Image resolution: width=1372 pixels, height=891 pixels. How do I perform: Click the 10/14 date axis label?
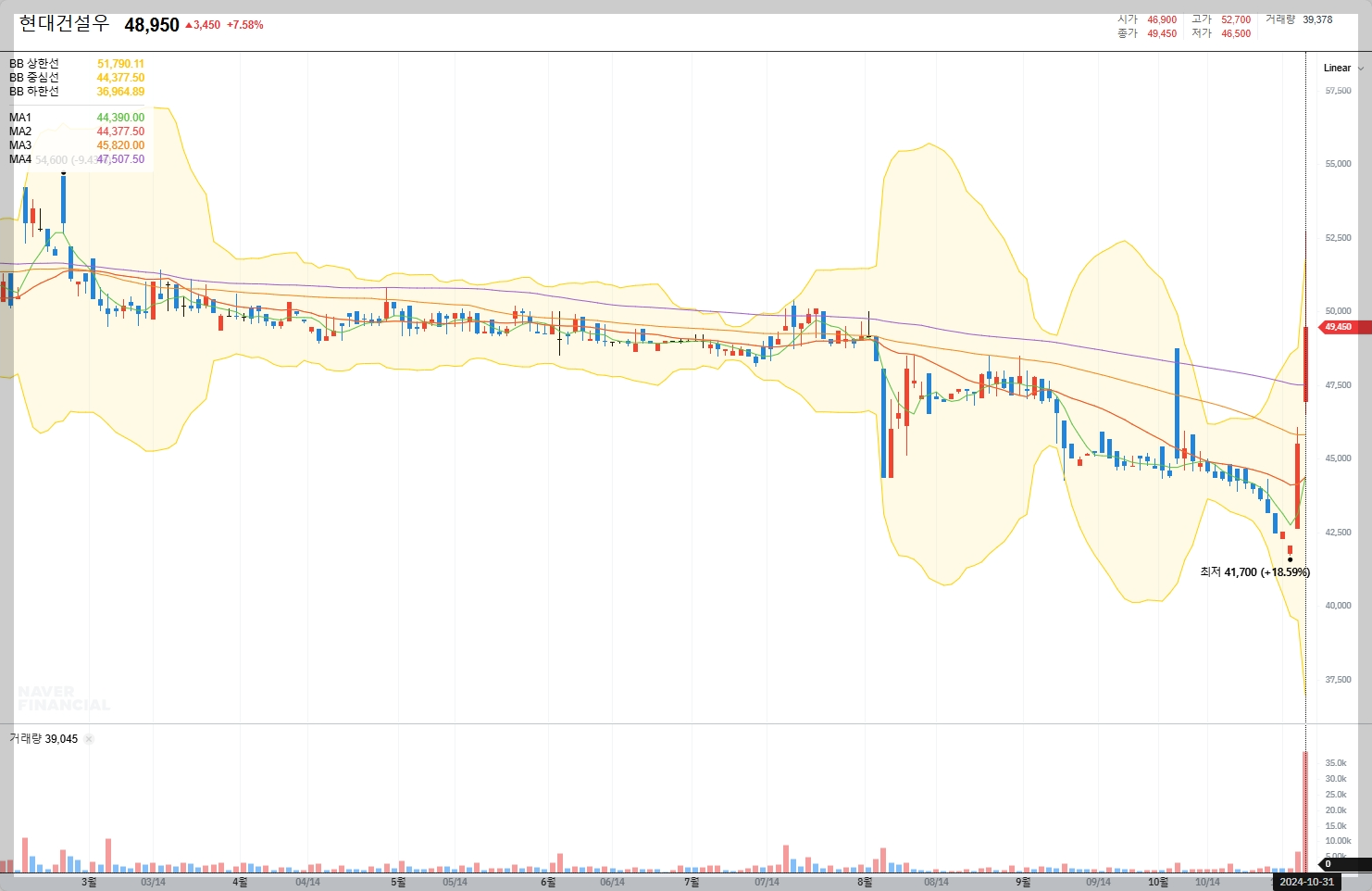pyautogui.click(x=1207, y=882)
